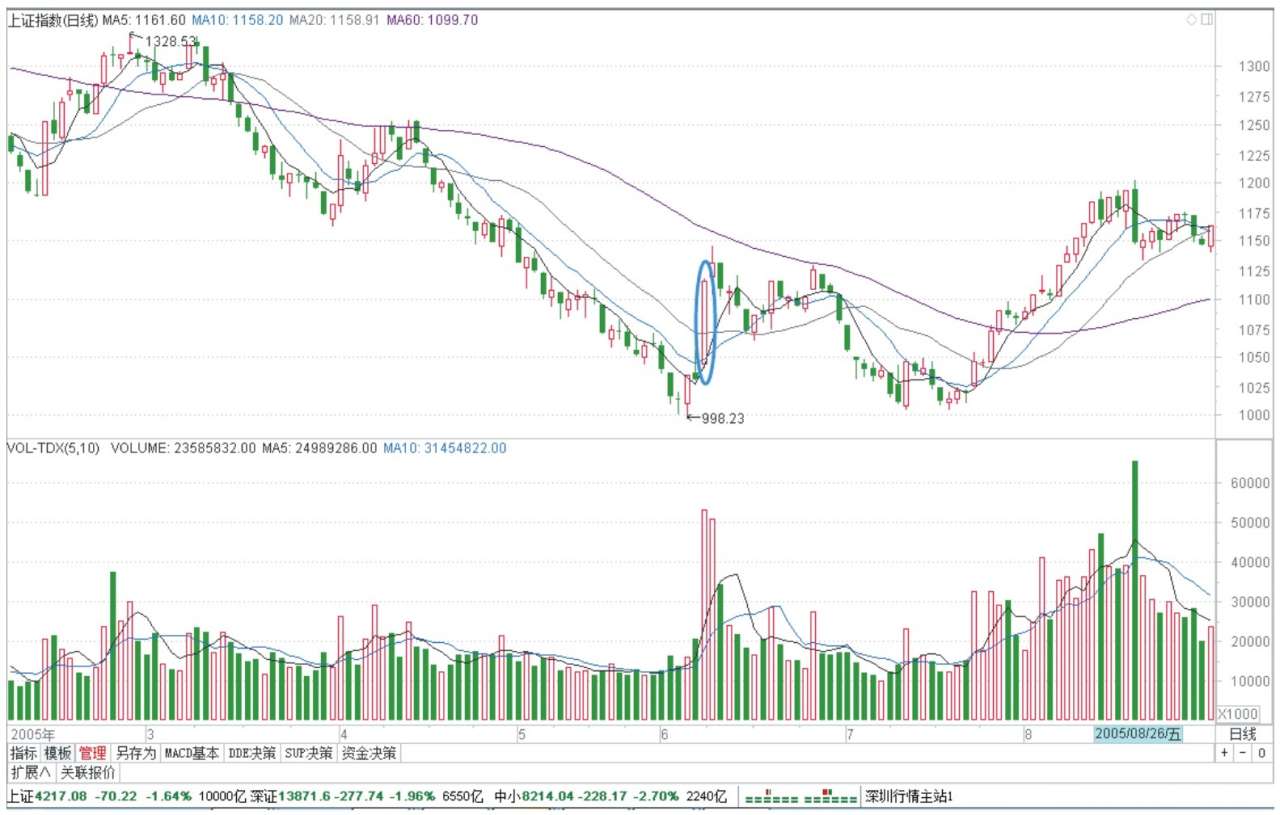
Task: Click the split-panel icon at chart top-right
Action: [x=1207, y=19]
